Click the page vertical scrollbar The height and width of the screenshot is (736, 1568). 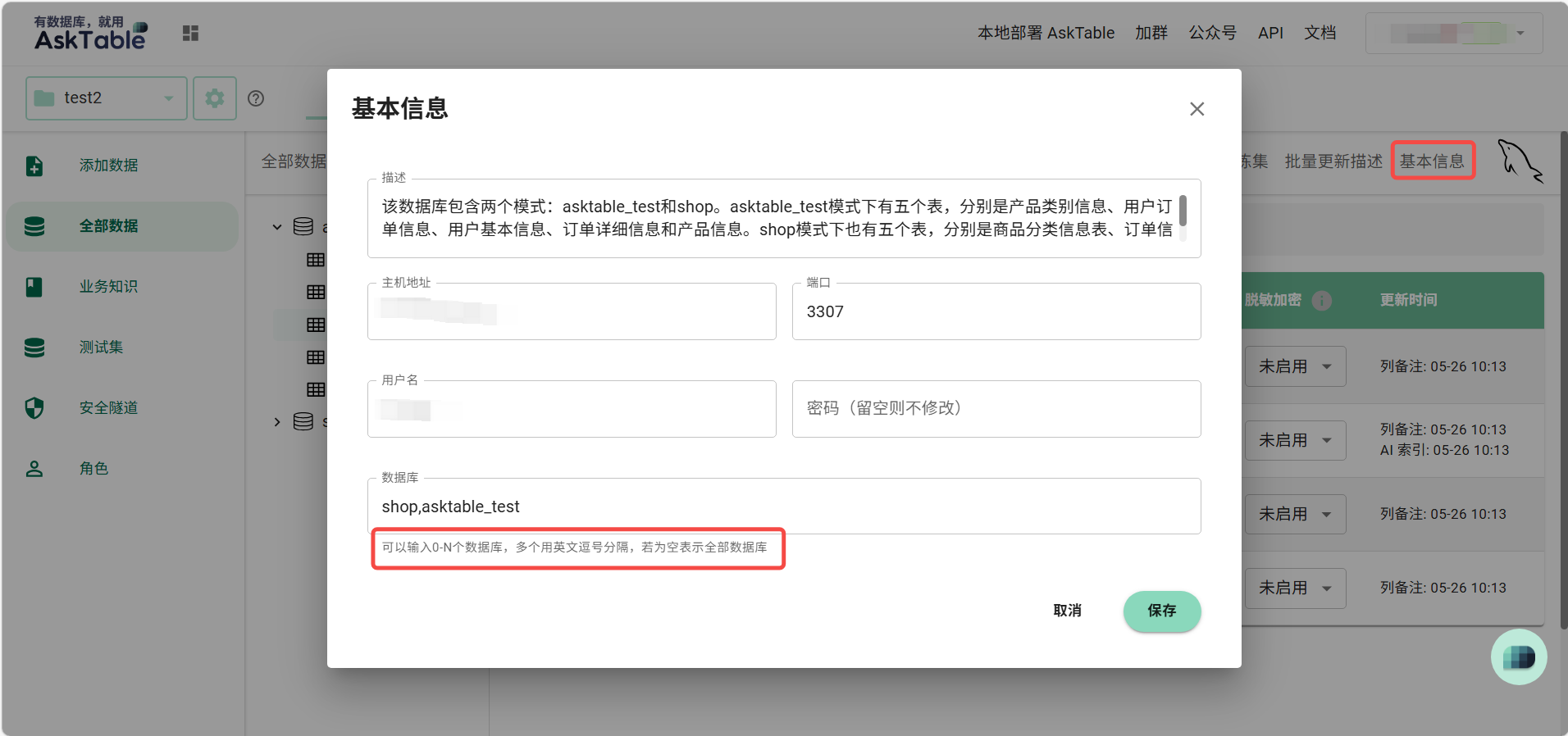pos(1563,381)
